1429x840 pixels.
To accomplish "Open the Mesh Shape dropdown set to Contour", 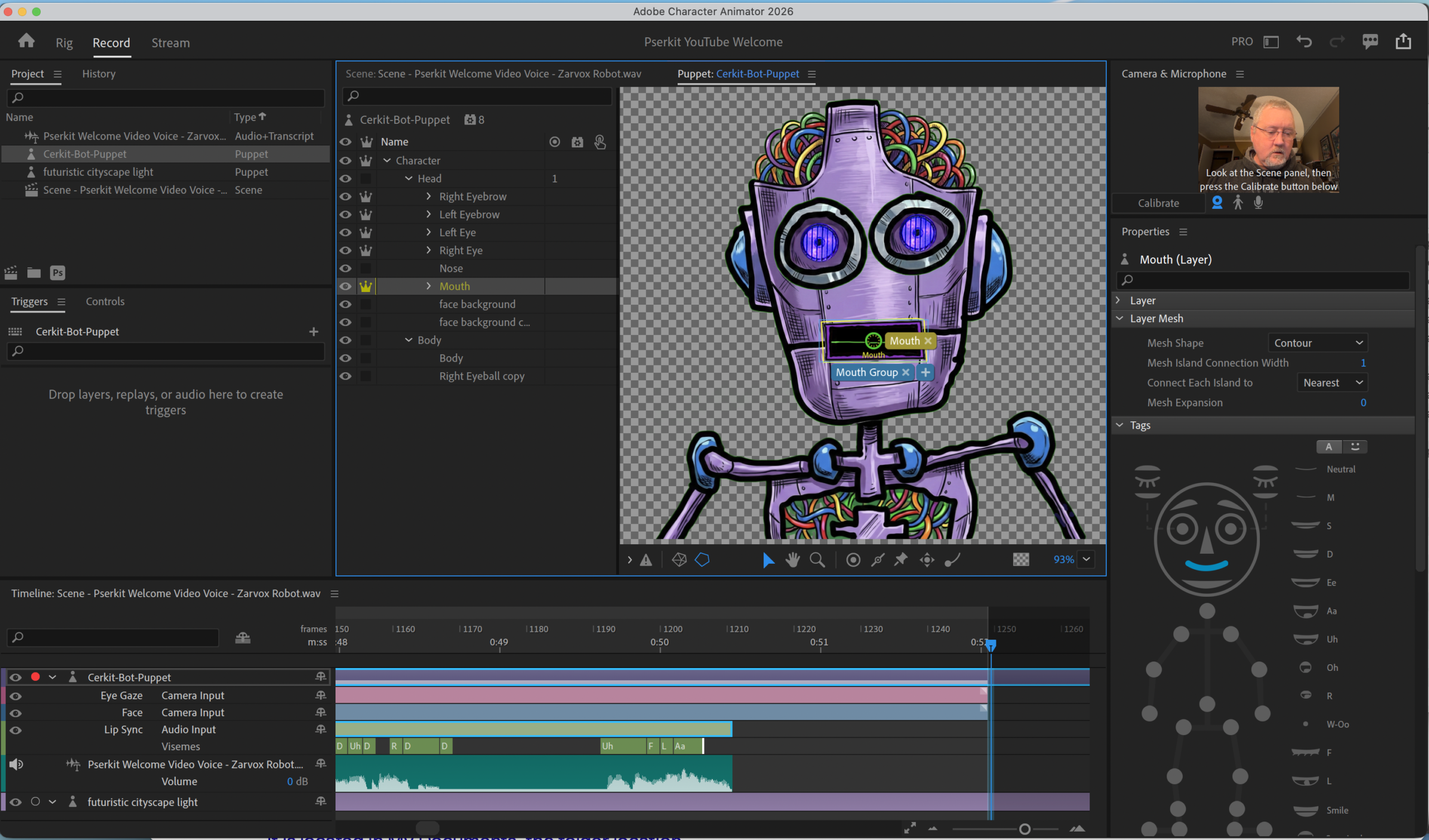I will tap(1318, 343).
